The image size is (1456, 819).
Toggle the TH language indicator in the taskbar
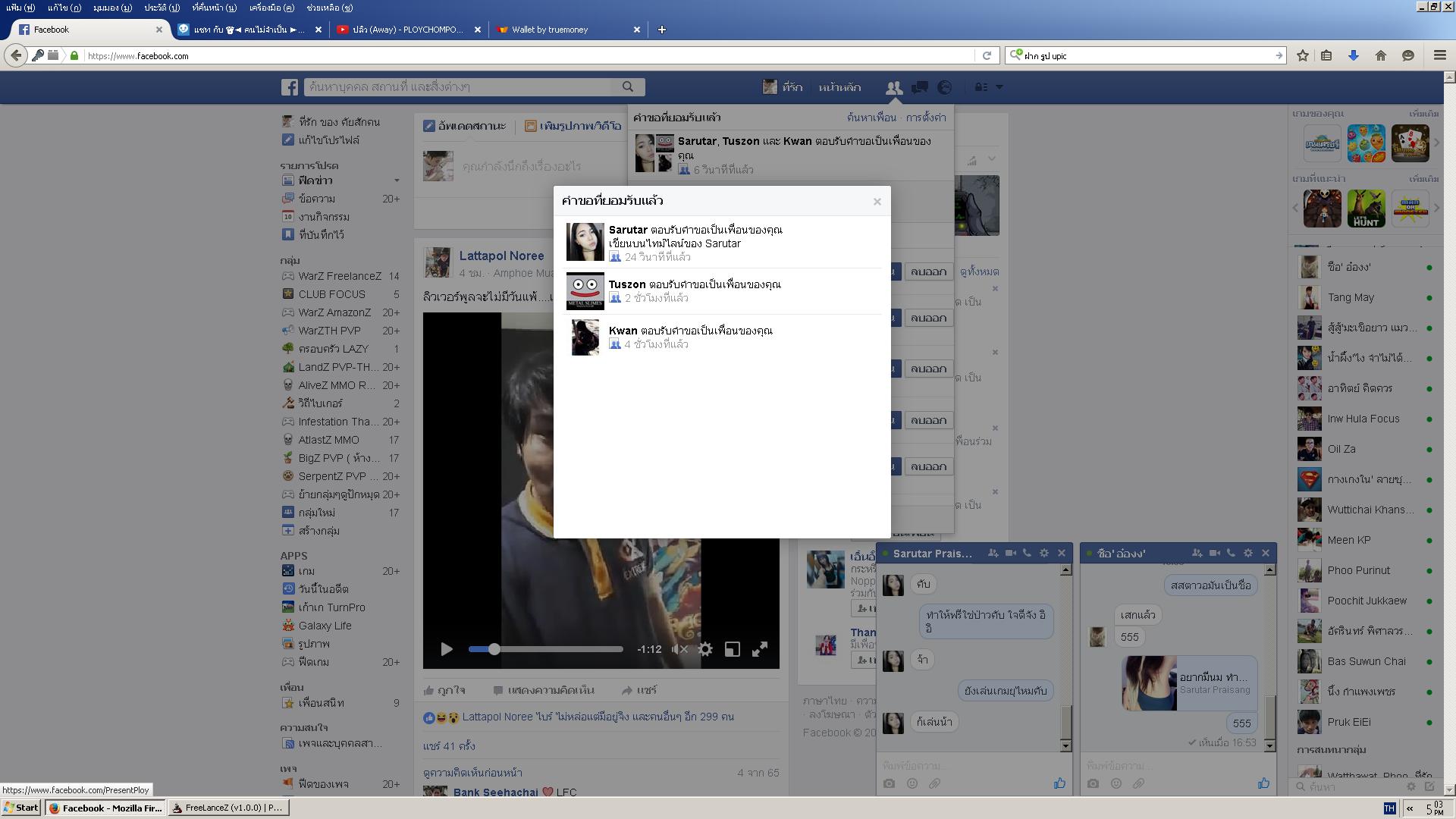pyautogui.click(x=1389, y=808)
